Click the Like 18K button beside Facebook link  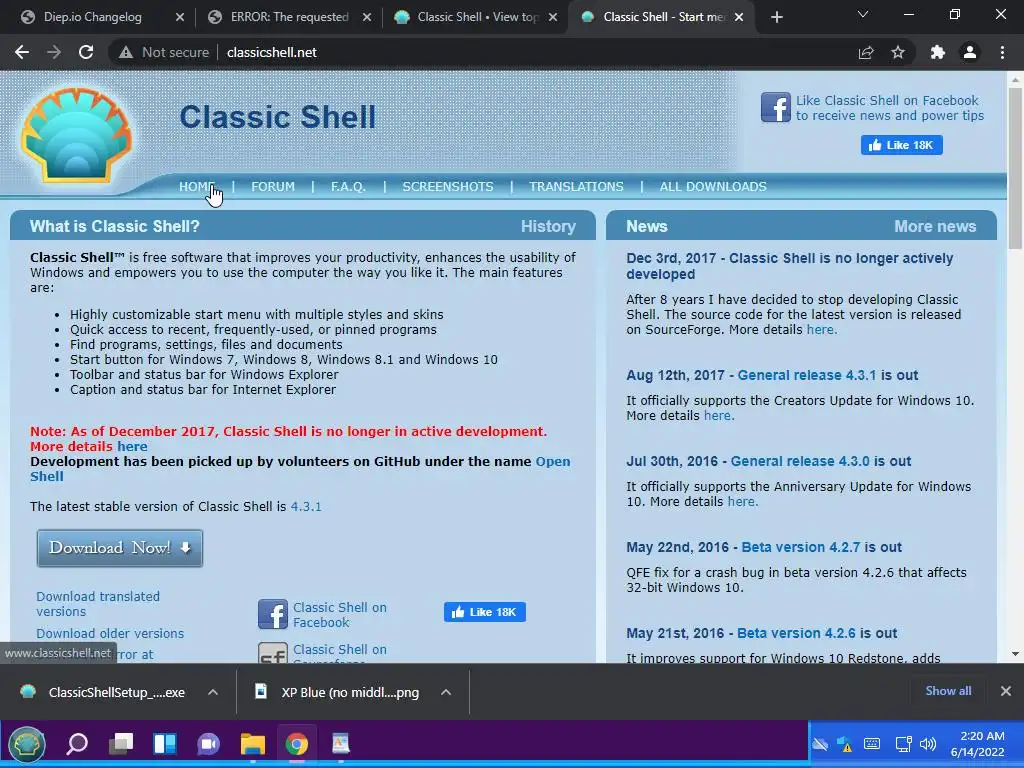pos(485,612)
